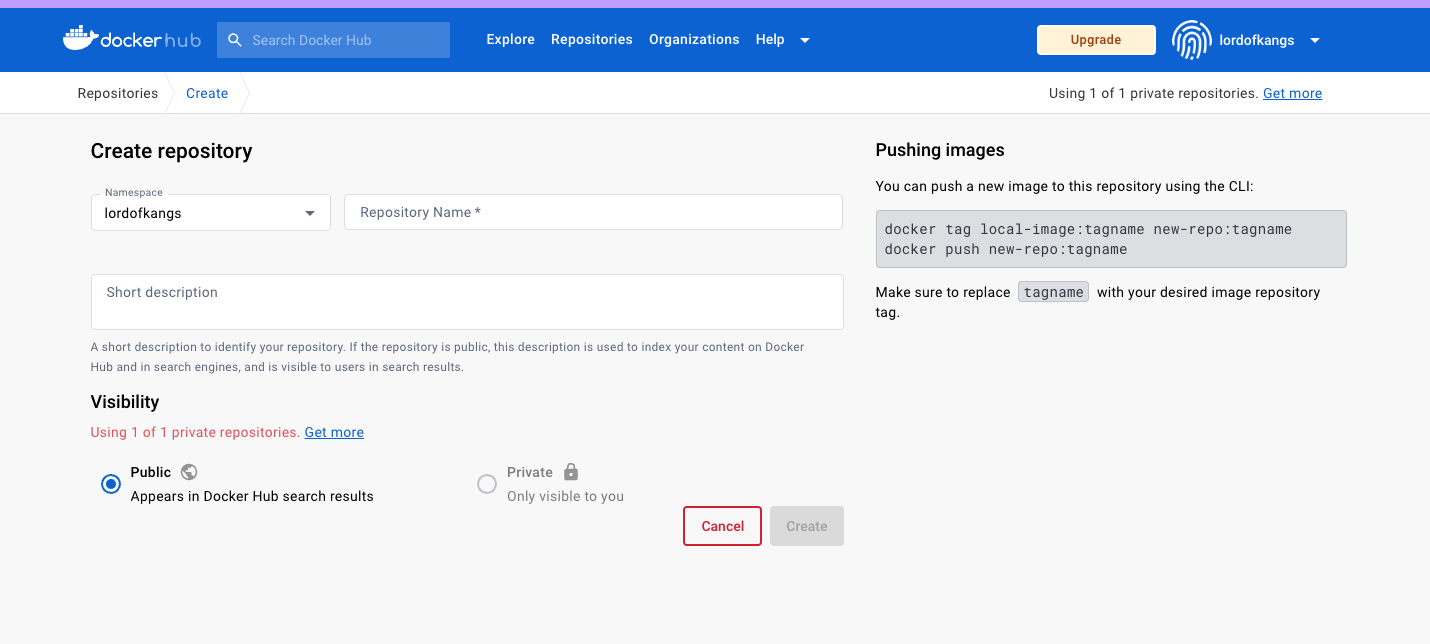This screenshot has width=1430, height=644.
Task: Click the lordofkangs username in header
Action: click(1257, 40)
